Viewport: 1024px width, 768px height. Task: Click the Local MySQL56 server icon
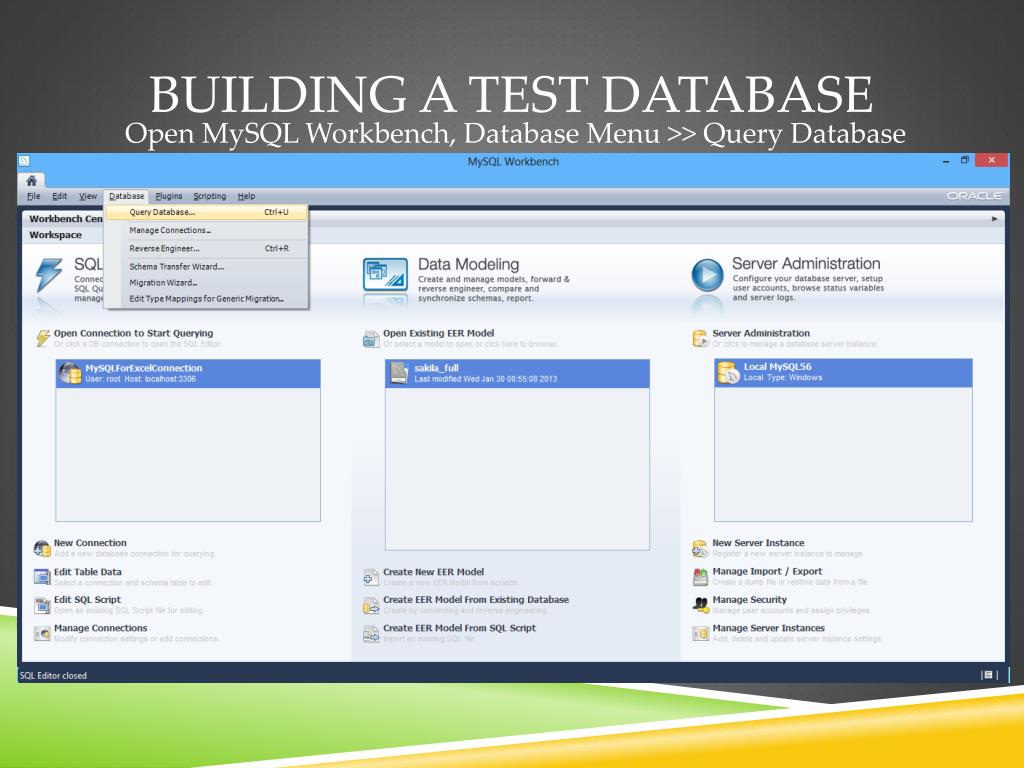point(728,372)
